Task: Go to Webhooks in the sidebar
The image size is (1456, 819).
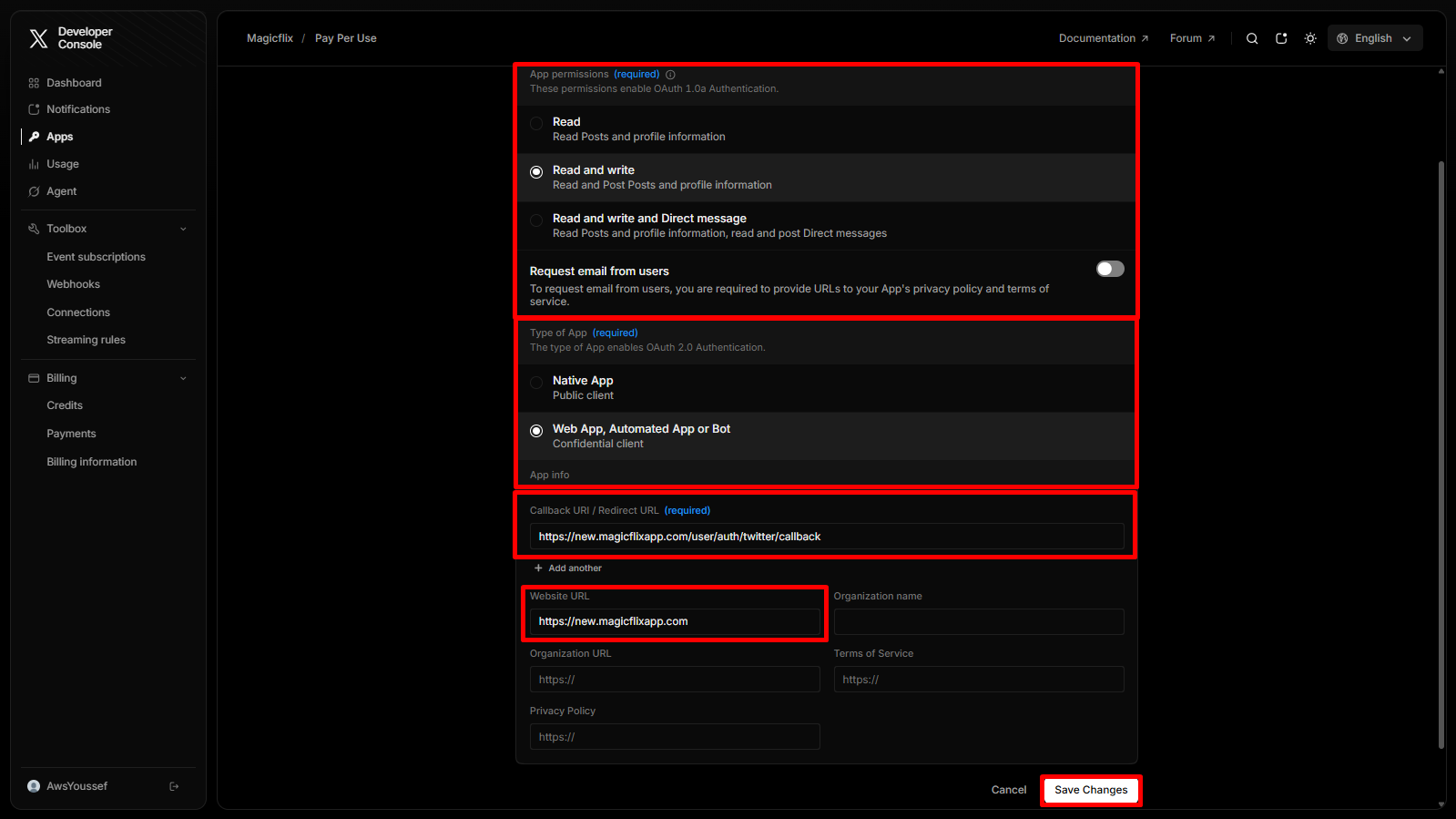Action: 74,284
